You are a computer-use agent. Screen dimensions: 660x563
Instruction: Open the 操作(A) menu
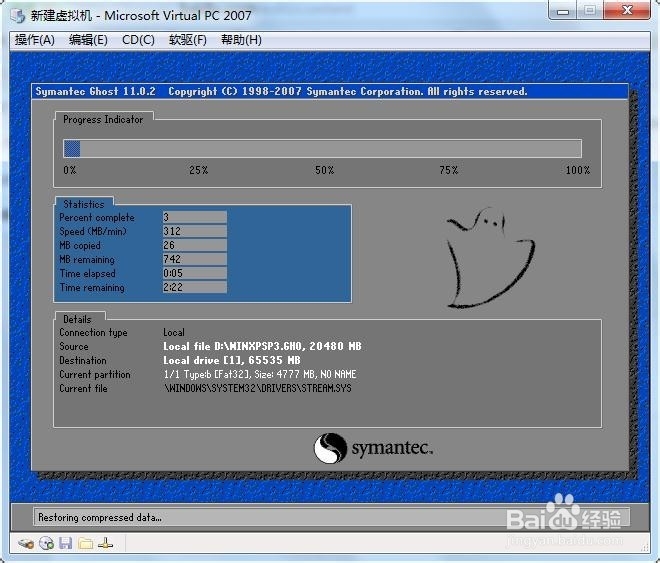pos(35,40)
